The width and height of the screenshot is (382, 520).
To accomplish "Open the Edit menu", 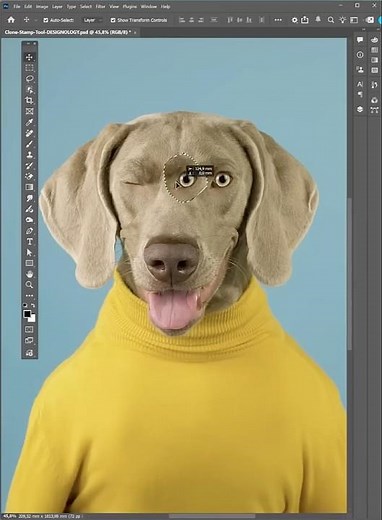I will tap(28, 6).
